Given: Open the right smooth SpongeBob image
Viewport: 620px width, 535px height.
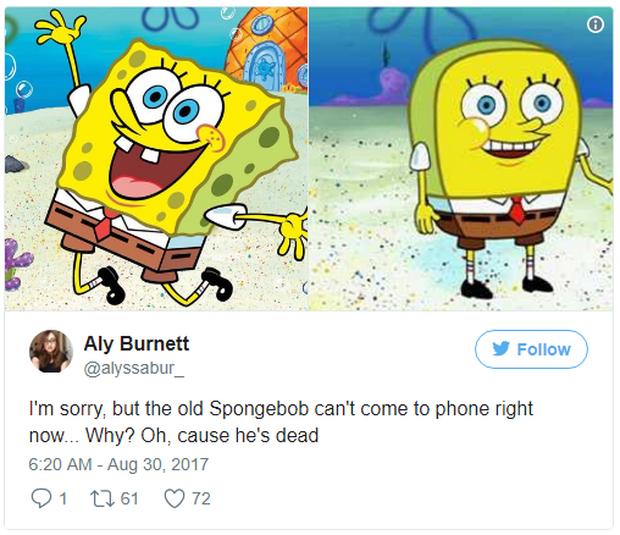Looking at the screenshot, I should tap(461, 155).
